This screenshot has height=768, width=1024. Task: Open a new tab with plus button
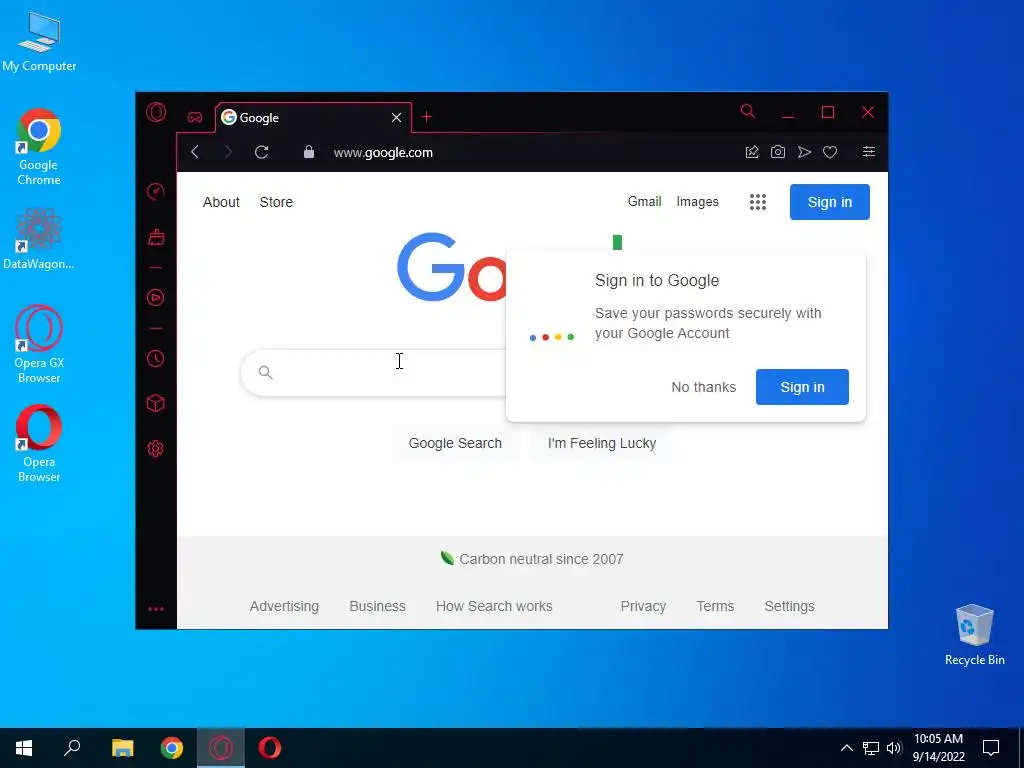coord(426,117)
